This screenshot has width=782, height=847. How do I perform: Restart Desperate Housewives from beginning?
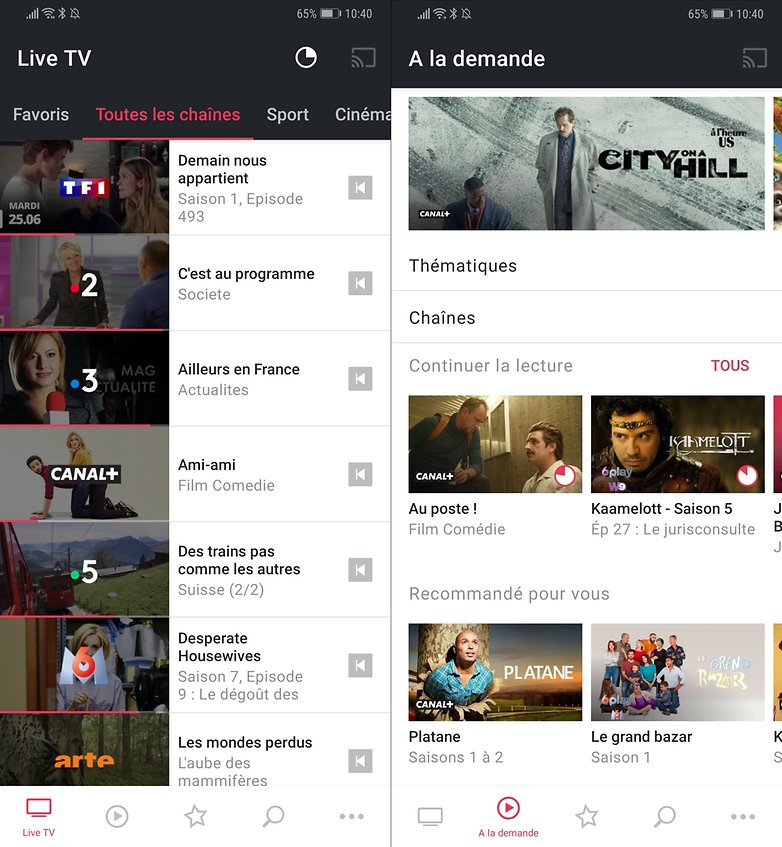360,666
